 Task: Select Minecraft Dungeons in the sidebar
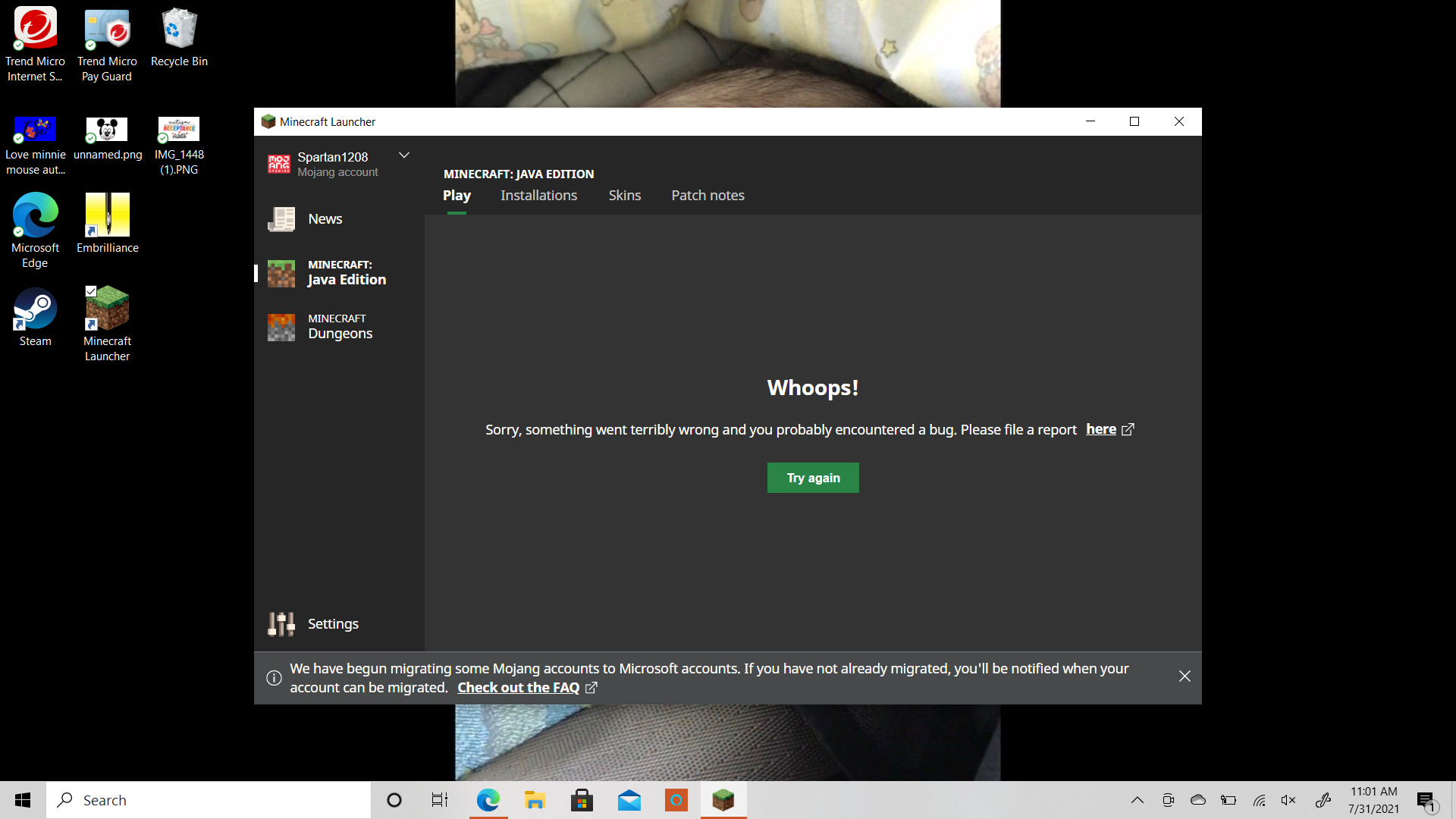click(x=339, y=327)
